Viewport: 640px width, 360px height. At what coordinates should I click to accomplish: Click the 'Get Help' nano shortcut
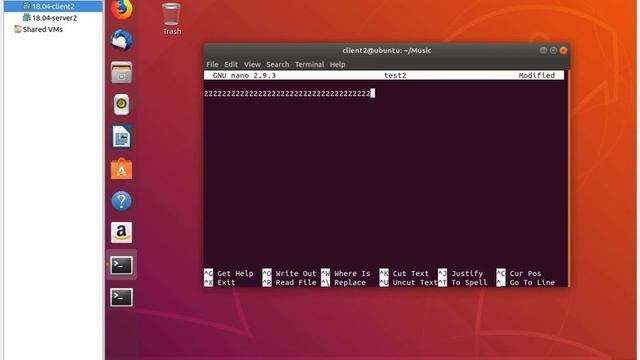point(235,273)
